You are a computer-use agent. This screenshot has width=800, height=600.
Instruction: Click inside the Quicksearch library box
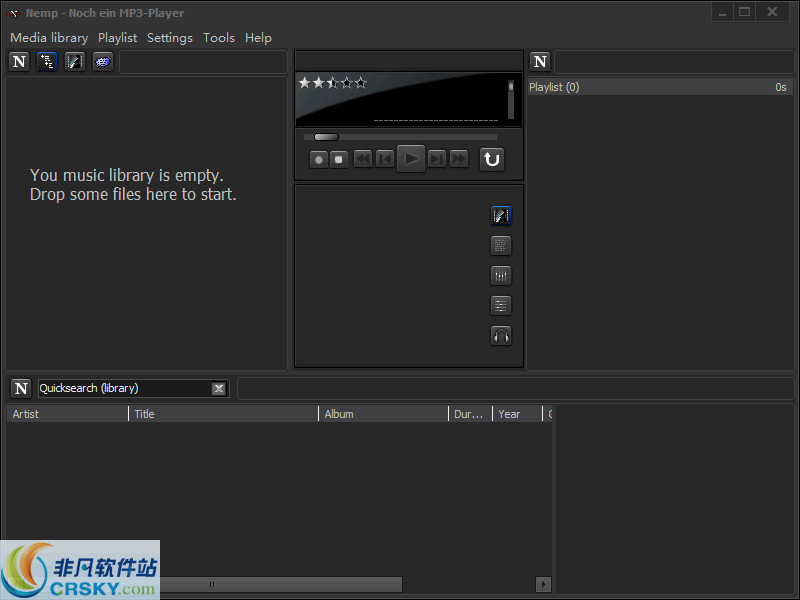click(120, 388)
